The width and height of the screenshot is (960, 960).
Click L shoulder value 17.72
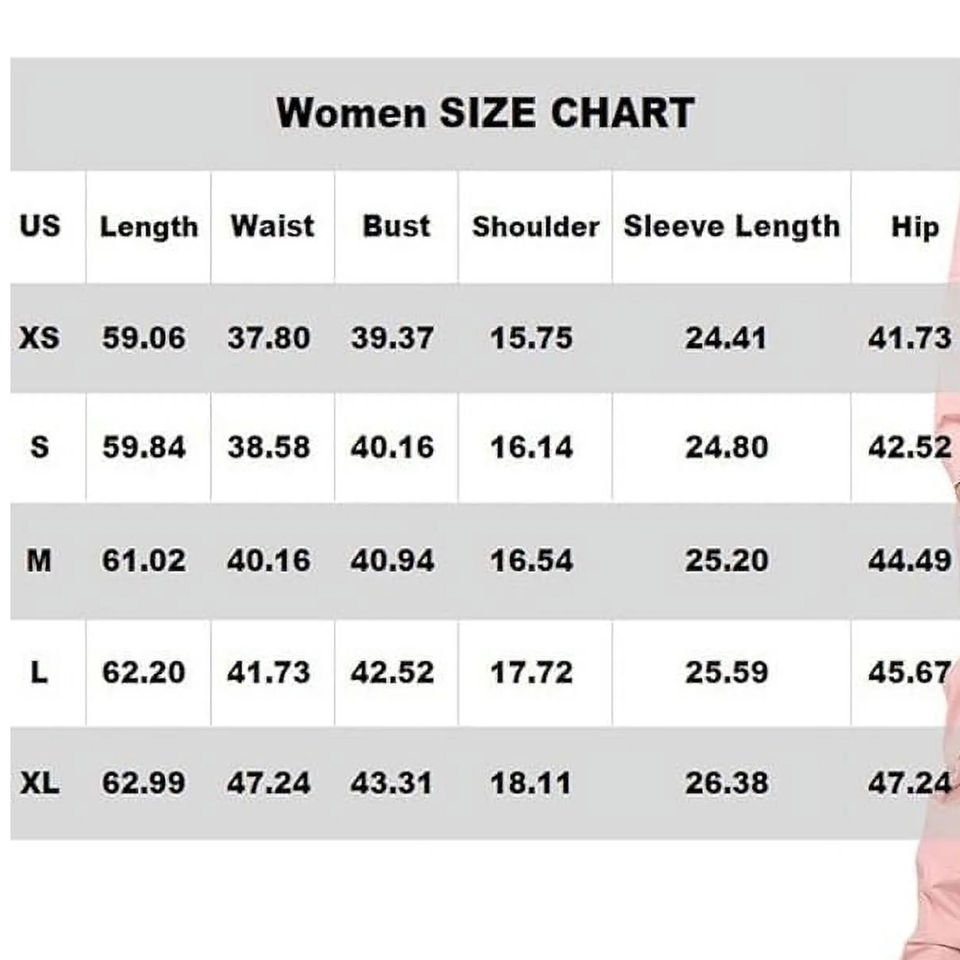pos(531,672)
